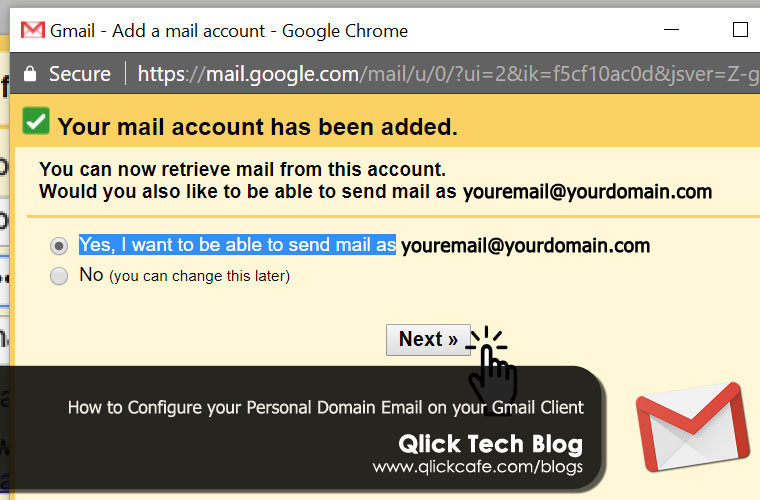760x500 pixels.
Task: Click the Gmail icon in the title bar
Action: coord(33,30)
